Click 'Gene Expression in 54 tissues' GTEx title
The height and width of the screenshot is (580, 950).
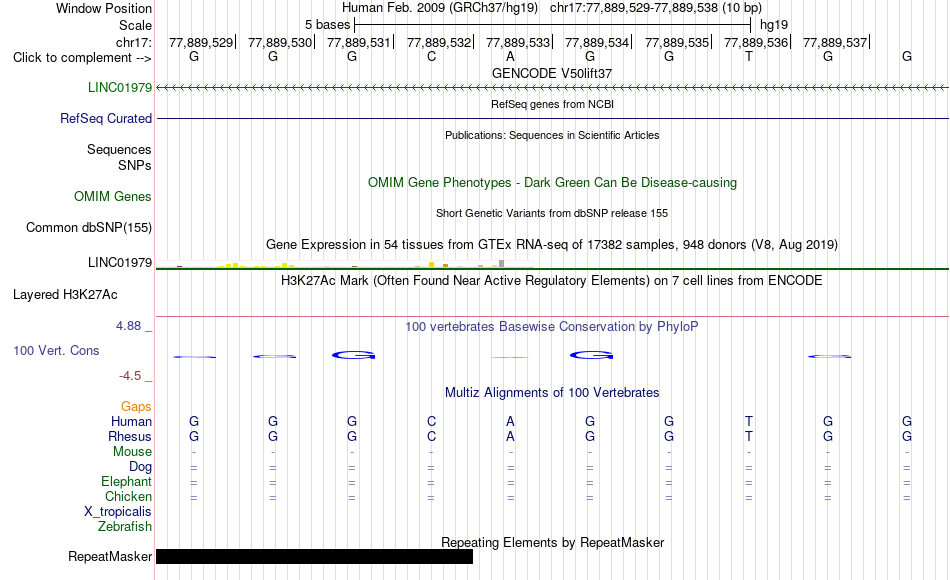pyautogui.click(x=552, y=245)
